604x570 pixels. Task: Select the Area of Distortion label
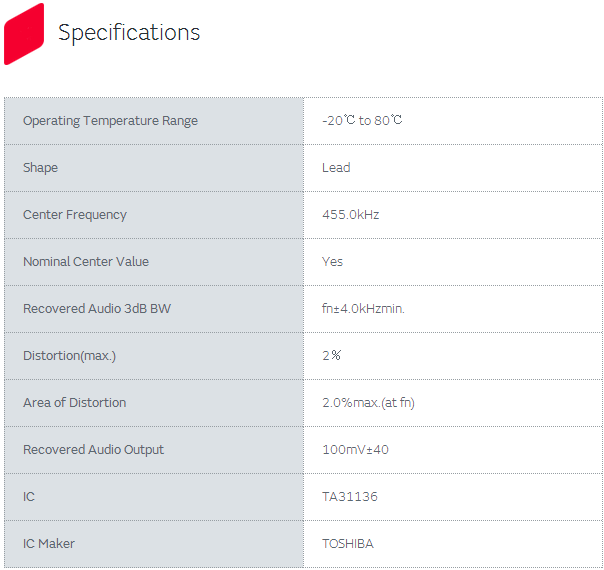click(x=75, y=403)
